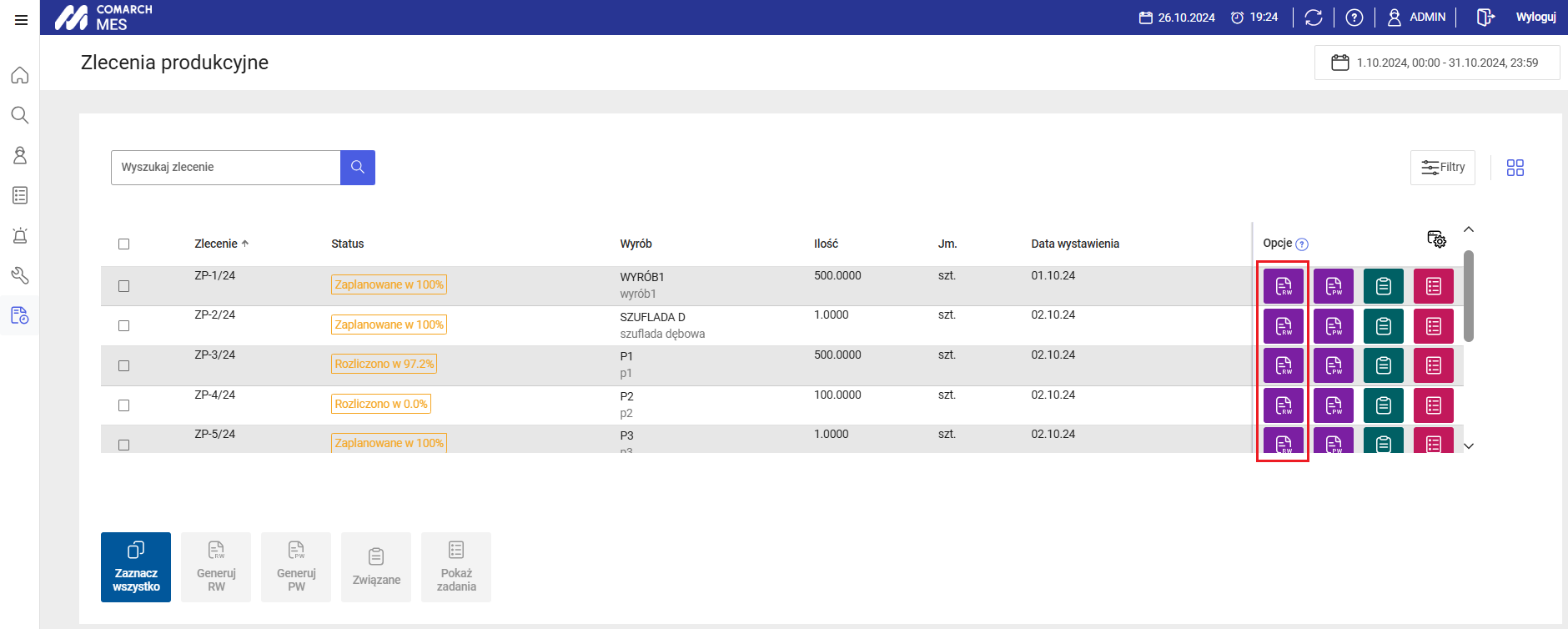Viewport: 1568px width, 629px height.
Task: Toggle the select-all header checkbox
Action: 123,244
